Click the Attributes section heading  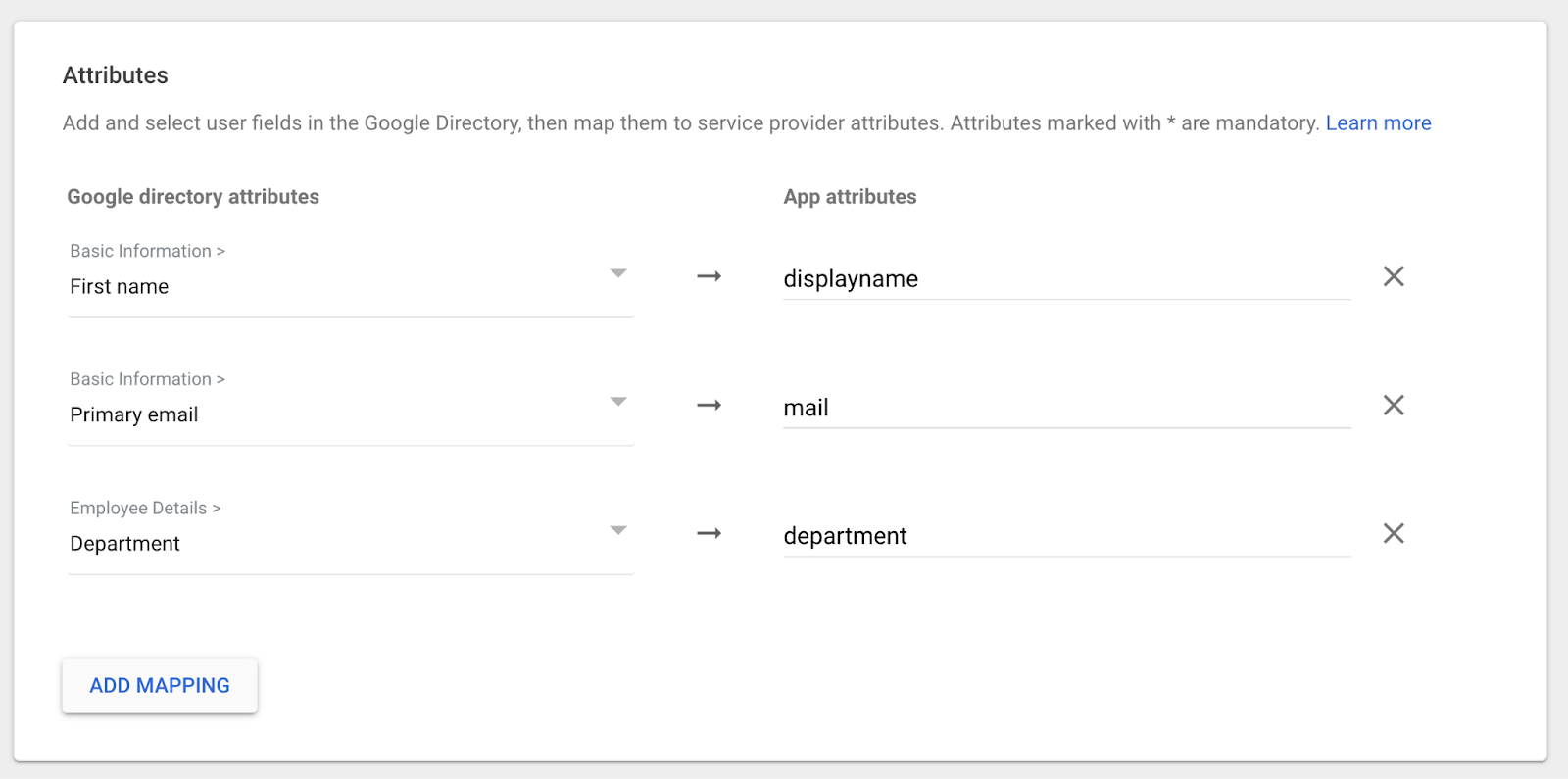coord(116,75)
